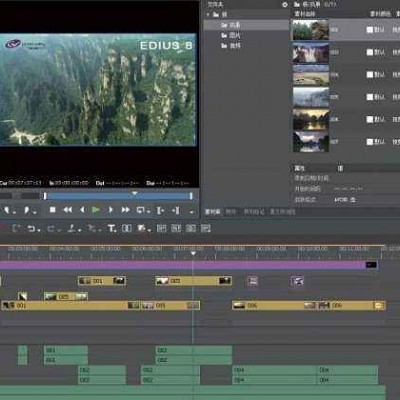This screenshot has height=400, width=400.
Task: Click the icon between Redo and the Title tool
Action: [72, 228]
